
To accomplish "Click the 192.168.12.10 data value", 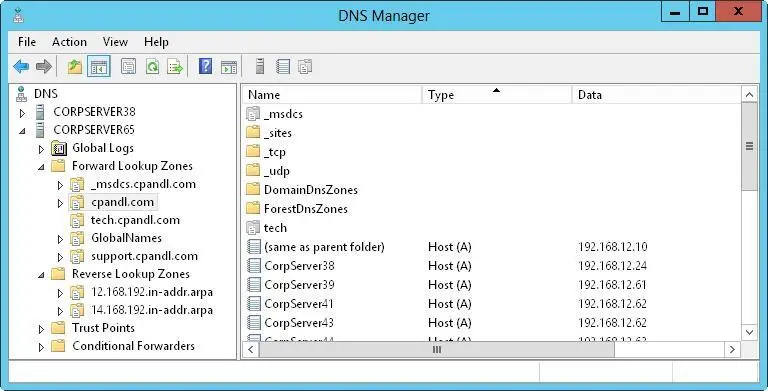I will [x=612, y=247].
